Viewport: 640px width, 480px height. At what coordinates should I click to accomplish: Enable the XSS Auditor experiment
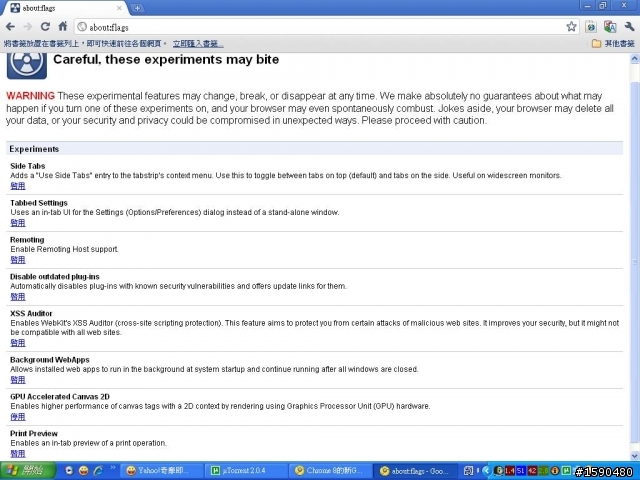18,342
